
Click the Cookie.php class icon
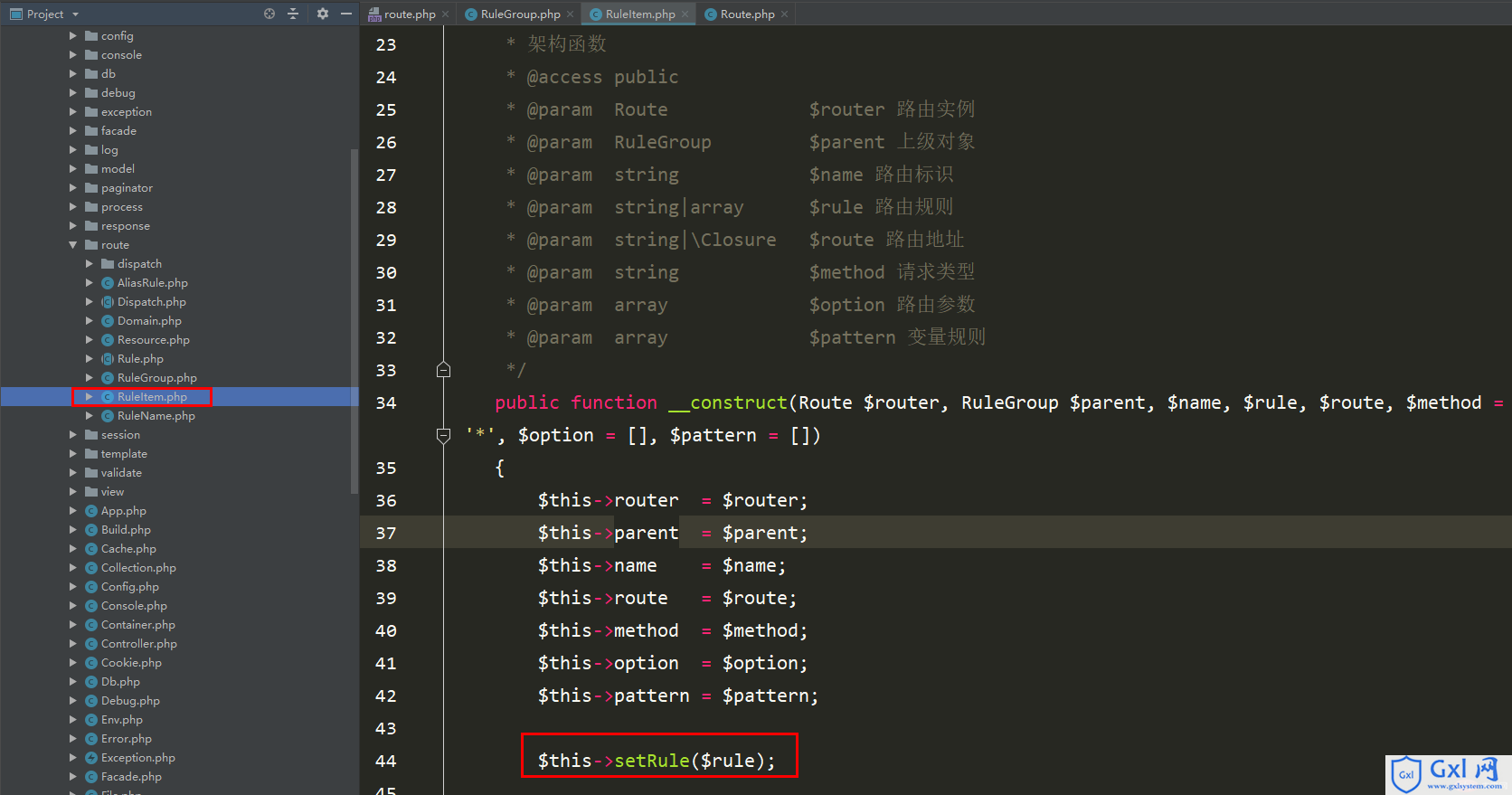tap(91, 663)
